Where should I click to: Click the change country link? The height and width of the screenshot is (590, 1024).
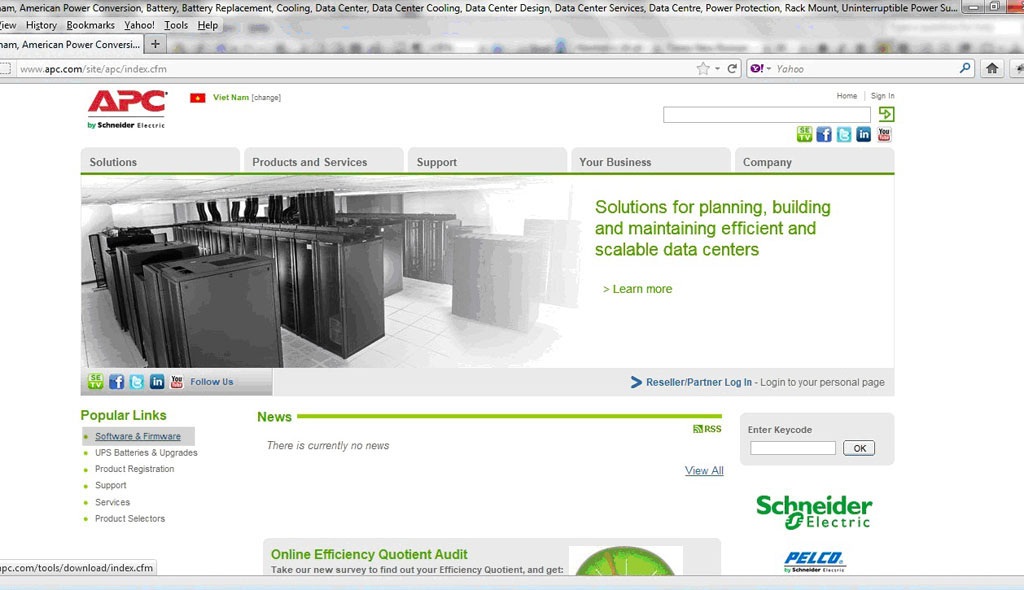tap(266, 98)
